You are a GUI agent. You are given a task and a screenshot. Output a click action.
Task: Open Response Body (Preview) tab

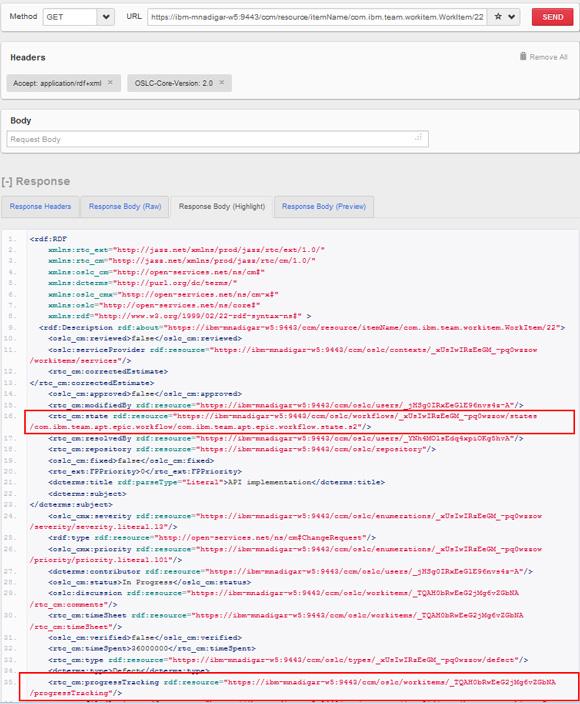(324, 207)
